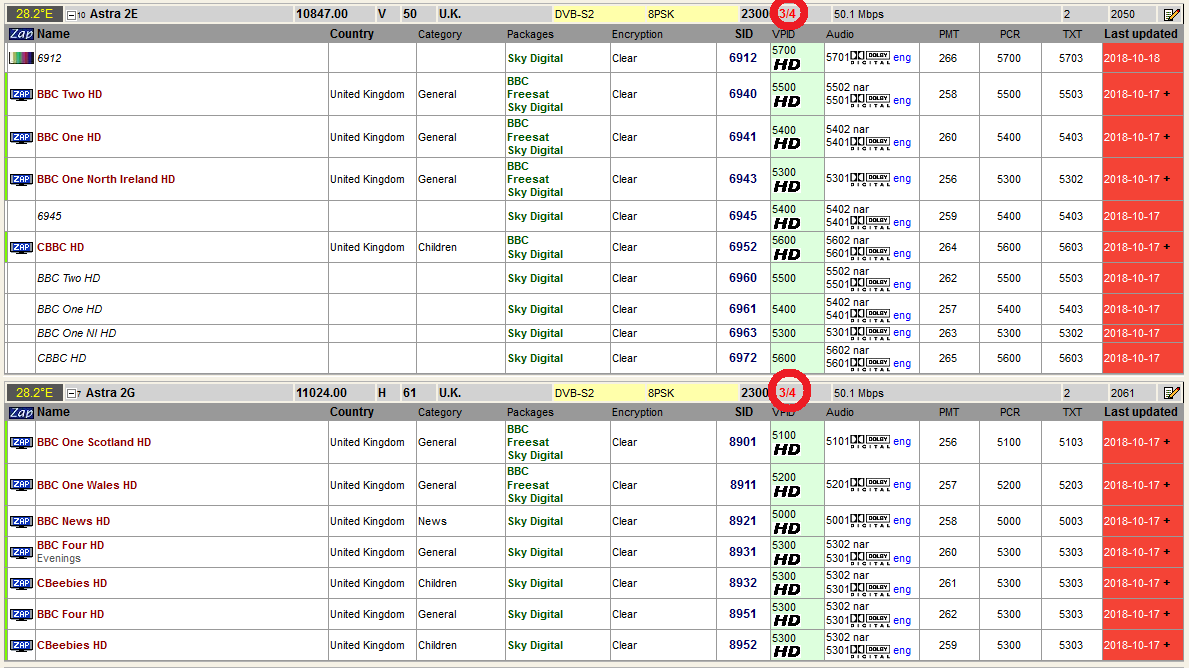Click frequency 10847.00 in Astra 2E header

tap(322, 14)
